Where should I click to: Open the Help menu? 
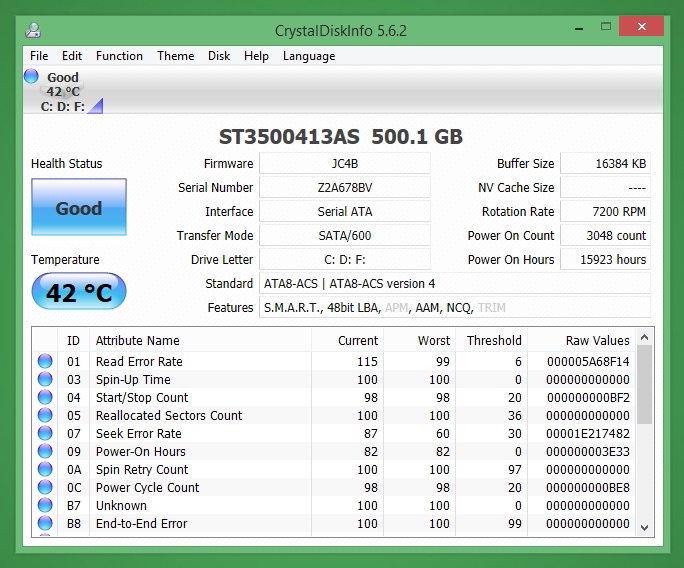(x=256, y=56)
